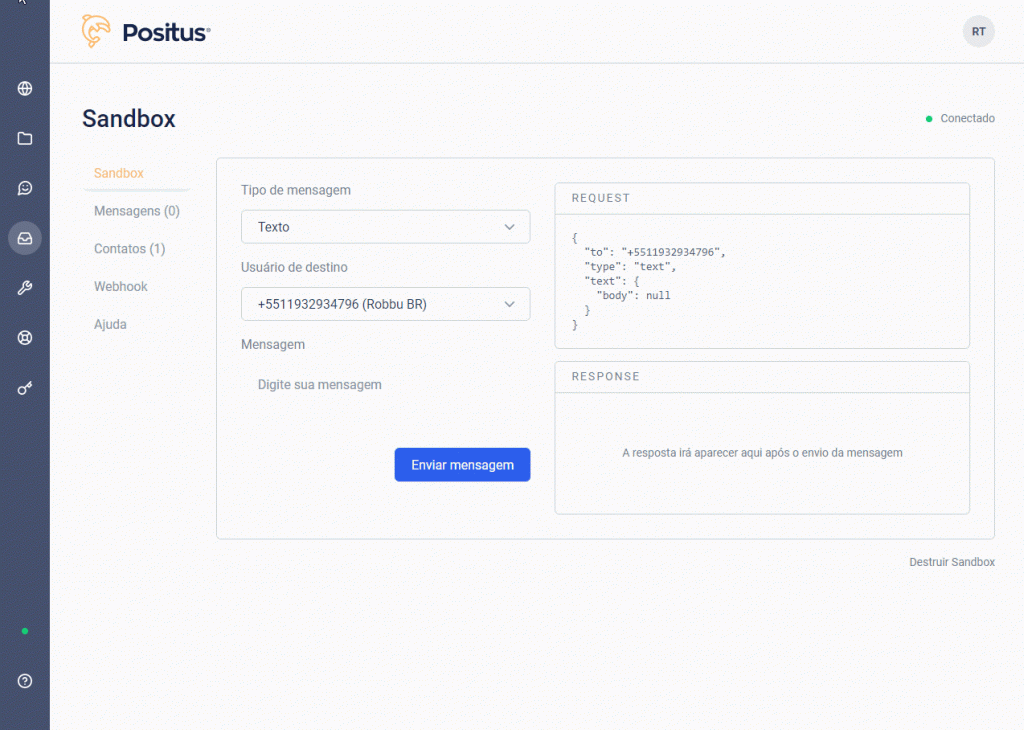Click the Destruir Sandbox link
This screenshot has width=1024, height=730.
coord(951,562)
